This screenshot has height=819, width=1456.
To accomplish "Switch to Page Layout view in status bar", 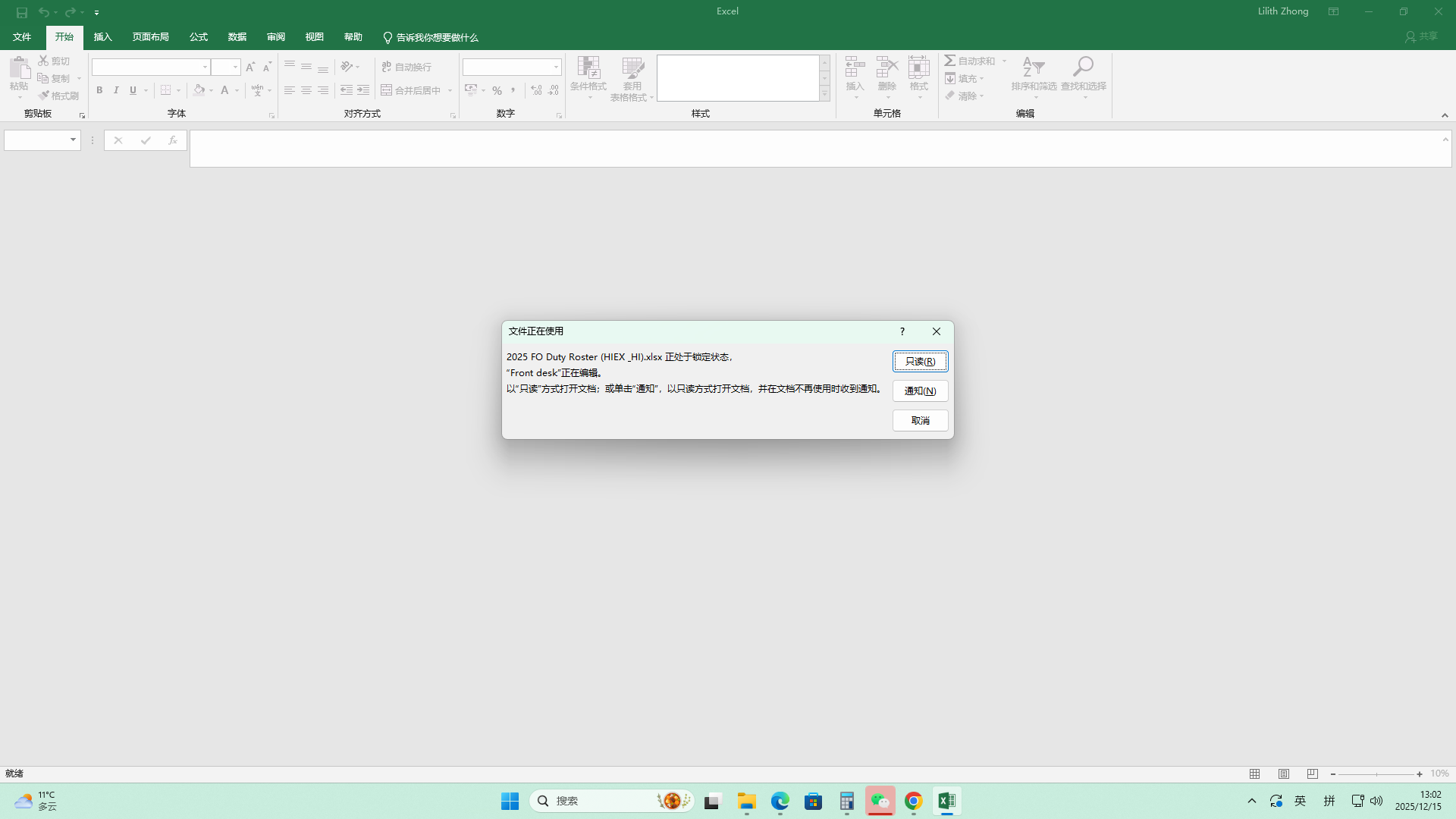I will (1283, 774).
